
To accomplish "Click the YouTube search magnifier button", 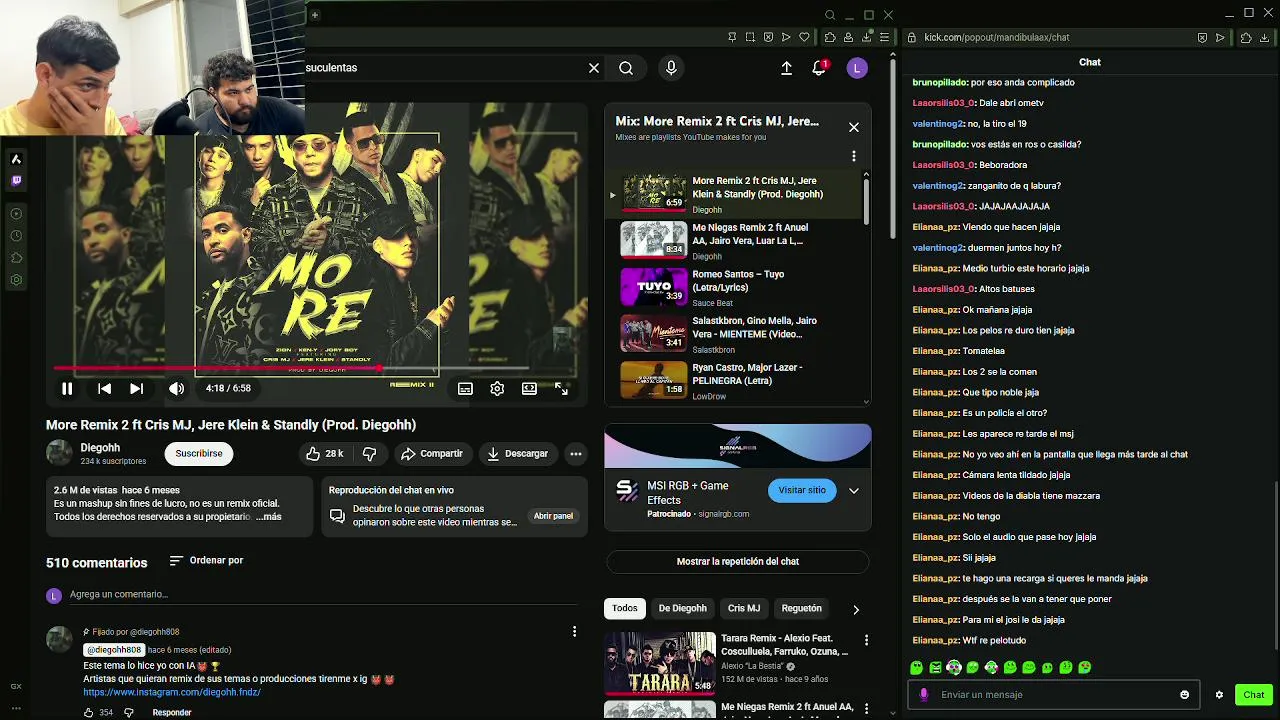I will point(626,68).
